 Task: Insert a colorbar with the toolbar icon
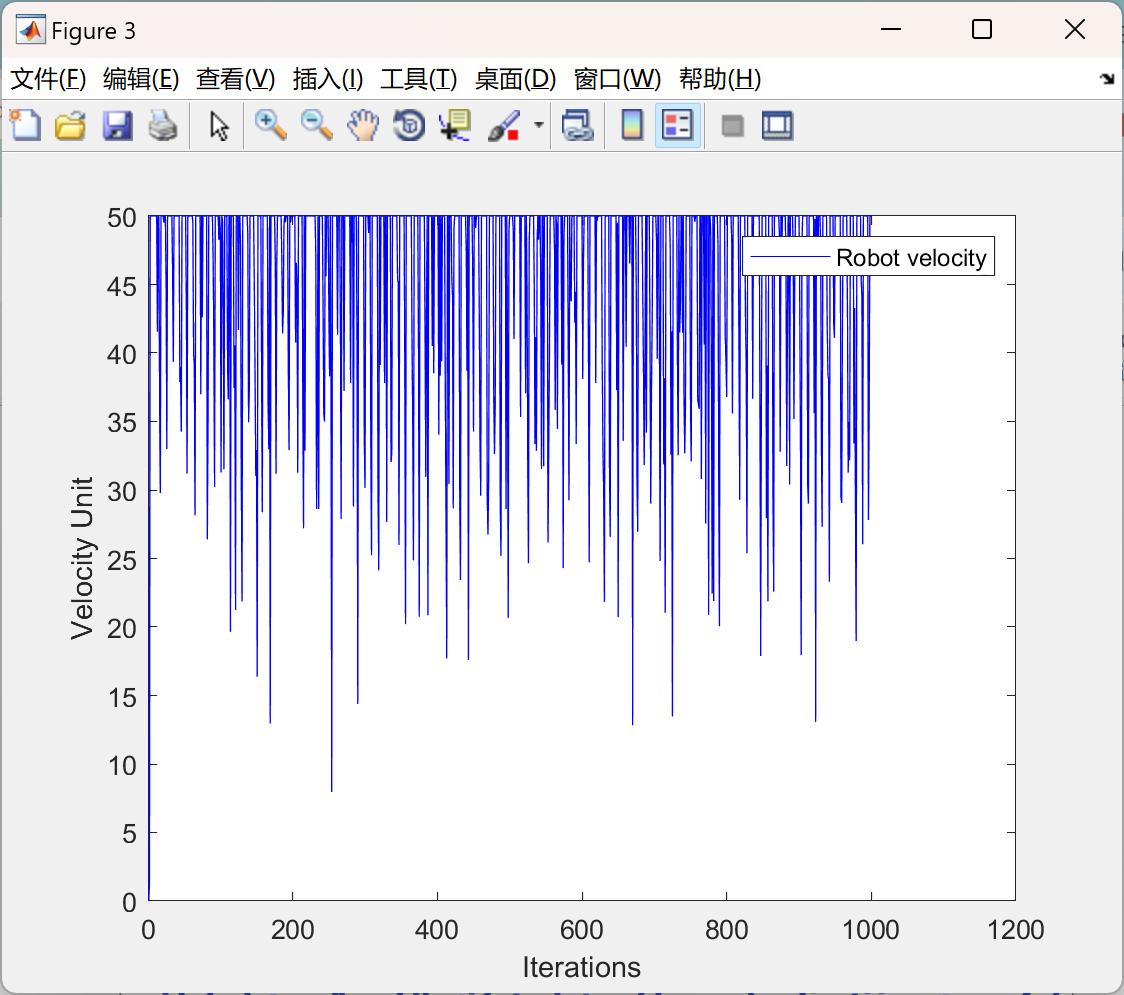tap(632, 125)
